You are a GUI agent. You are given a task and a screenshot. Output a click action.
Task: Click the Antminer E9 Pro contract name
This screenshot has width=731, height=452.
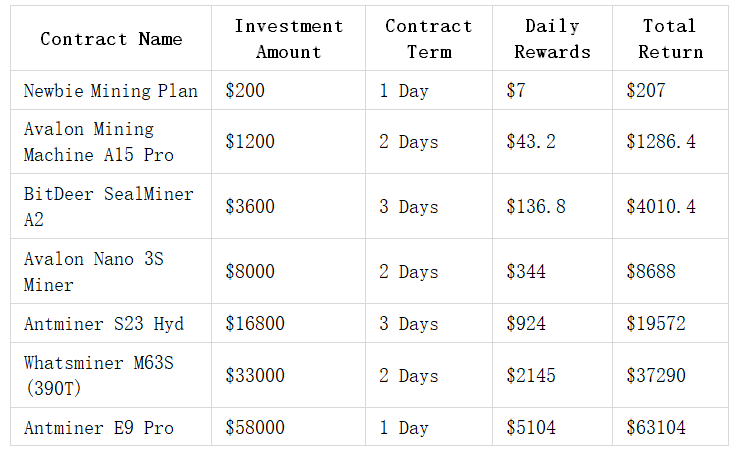click(99, 428)
